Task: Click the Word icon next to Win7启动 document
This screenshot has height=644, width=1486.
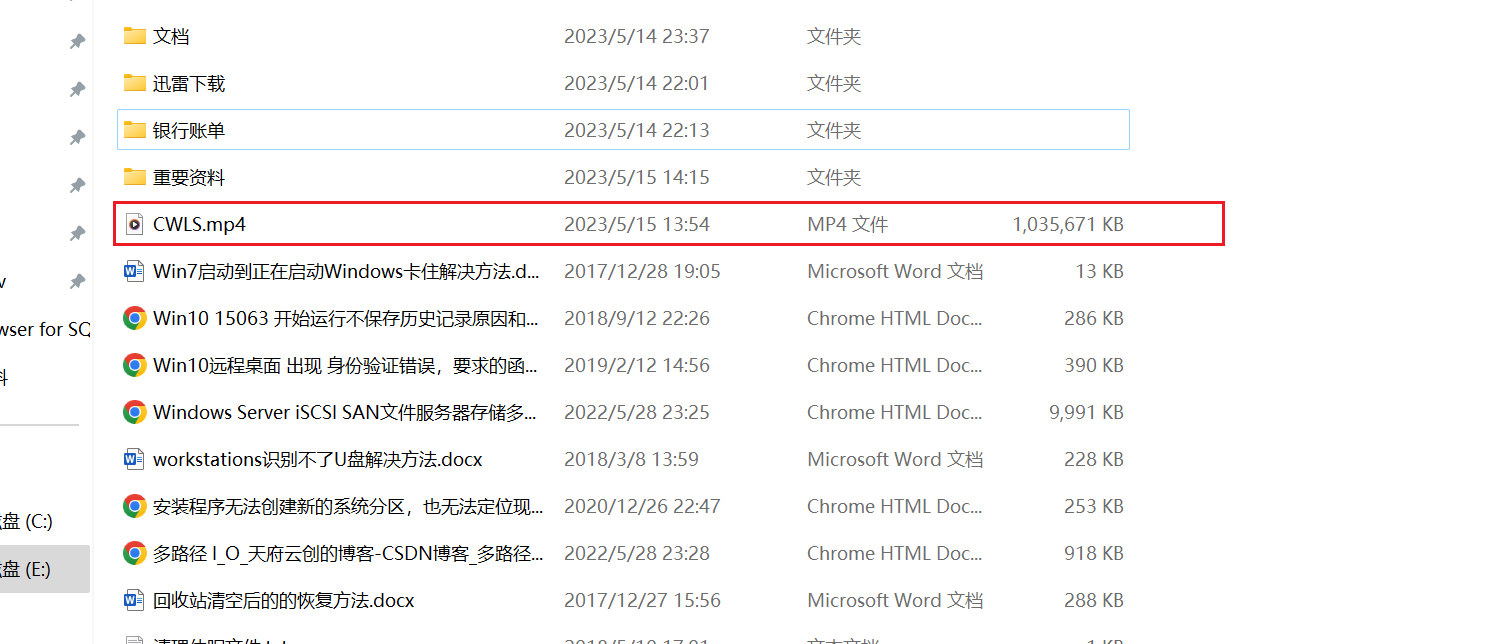Action: coord(134,270)
